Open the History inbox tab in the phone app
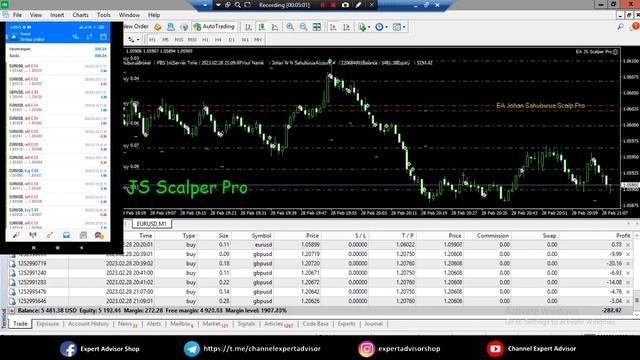The image size is (640, 360). point(66,235)
